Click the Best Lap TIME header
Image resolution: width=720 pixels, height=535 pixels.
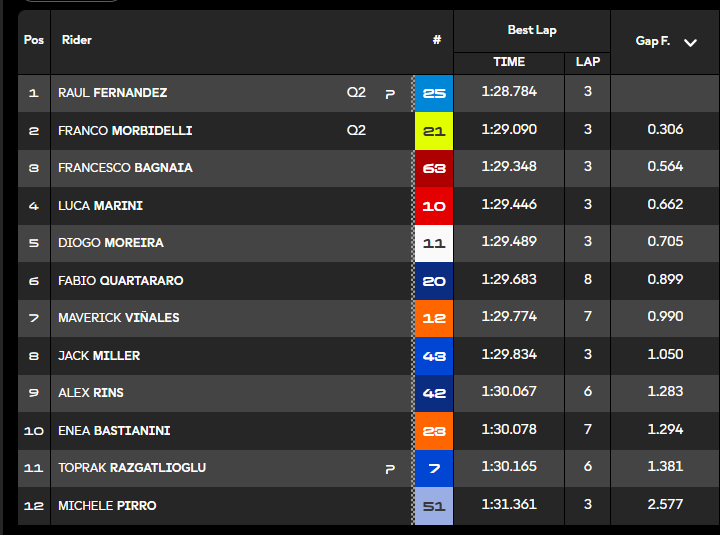509,62
